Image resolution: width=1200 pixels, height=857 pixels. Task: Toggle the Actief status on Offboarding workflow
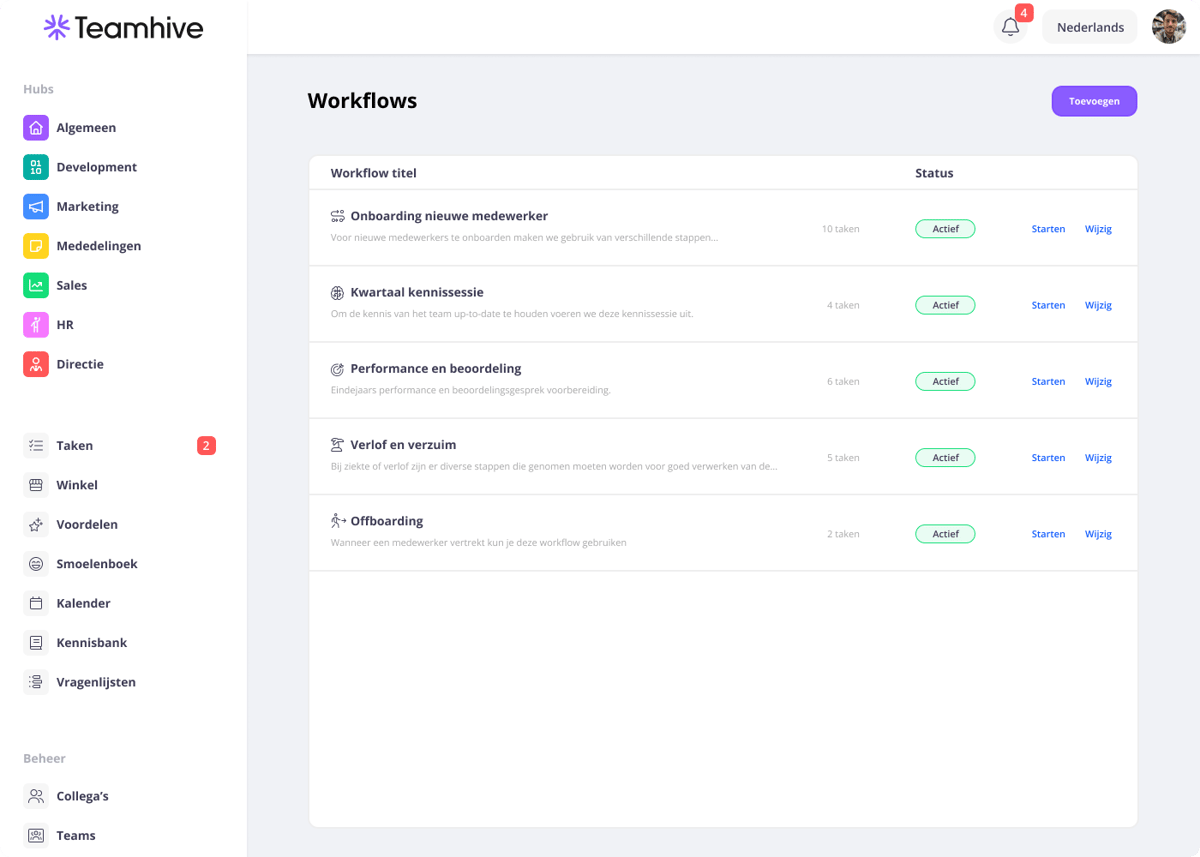(944, 533)
